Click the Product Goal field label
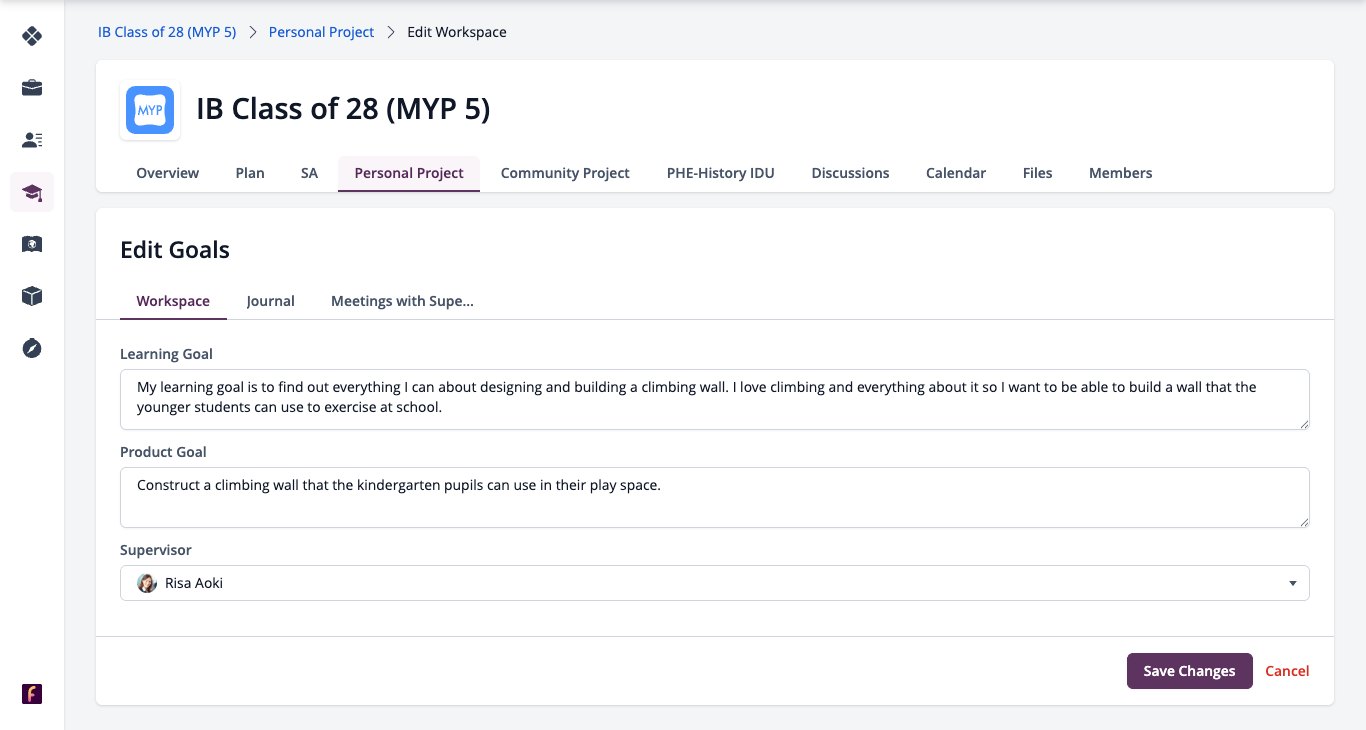1366x730 pixels. coord(163,452)
